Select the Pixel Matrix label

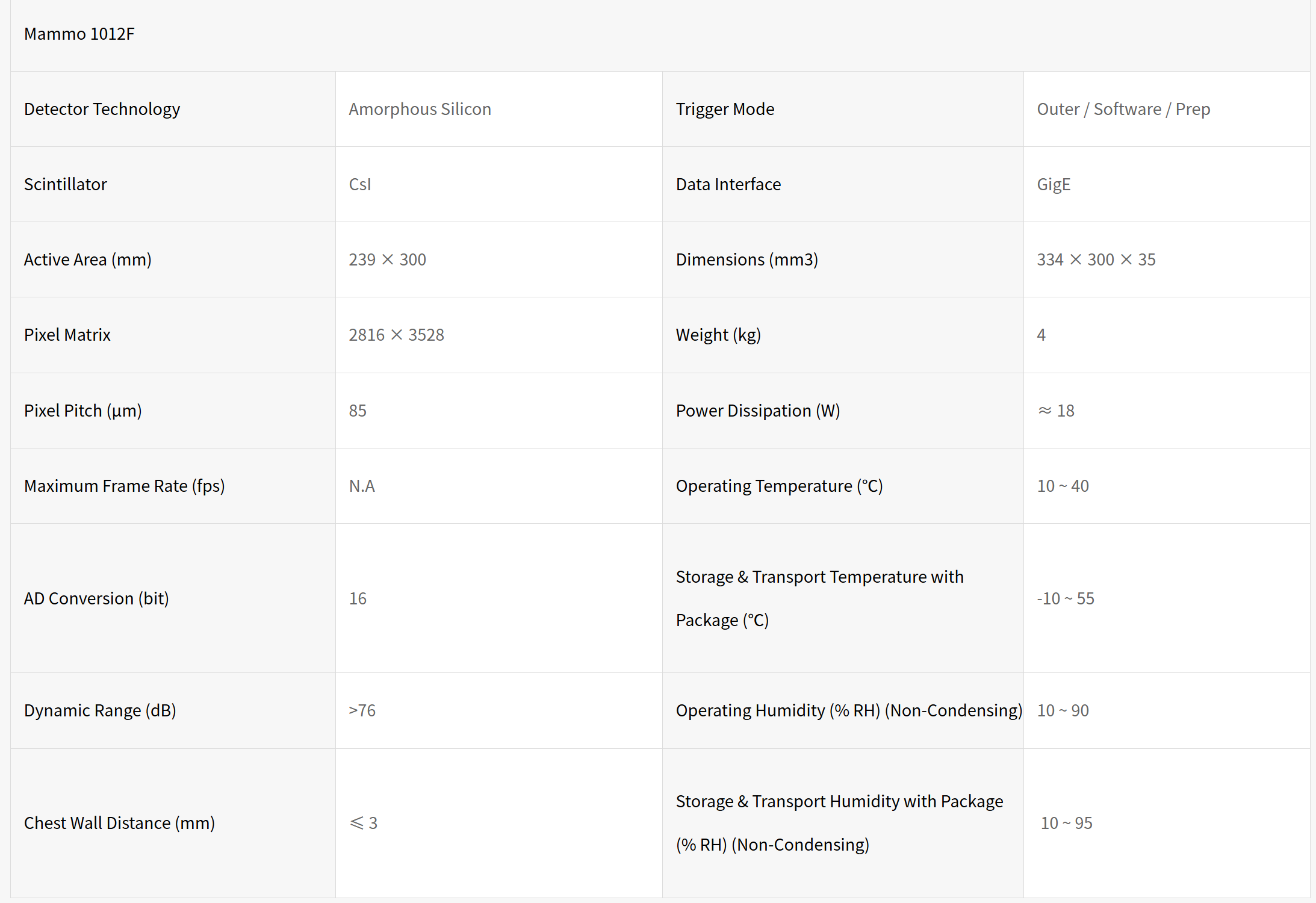67,335
